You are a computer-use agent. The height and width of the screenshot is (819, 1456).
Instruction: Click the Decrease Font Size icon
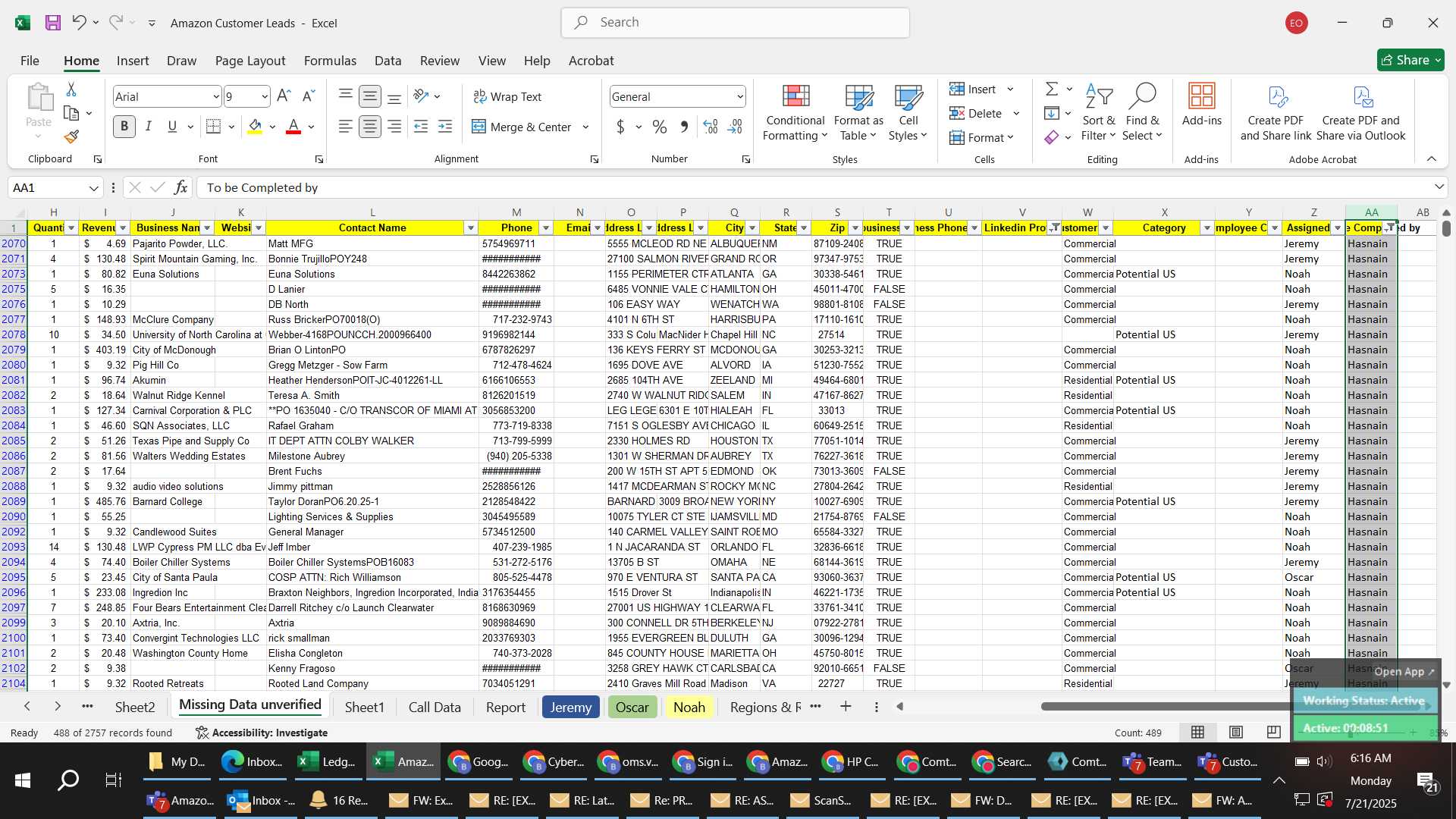308,96
